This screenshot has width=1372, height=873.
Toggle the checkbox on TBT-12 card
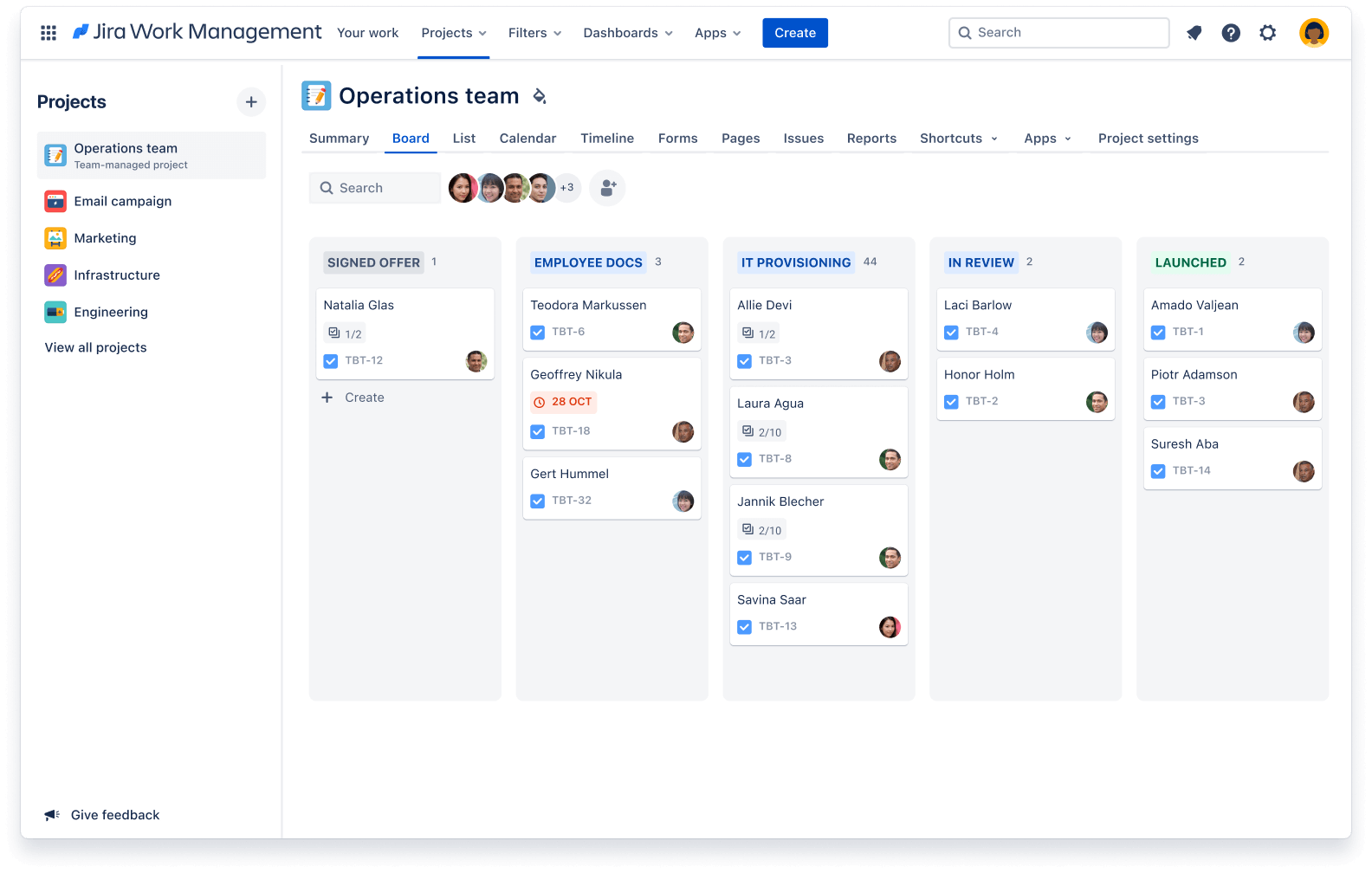click(331, 361)
